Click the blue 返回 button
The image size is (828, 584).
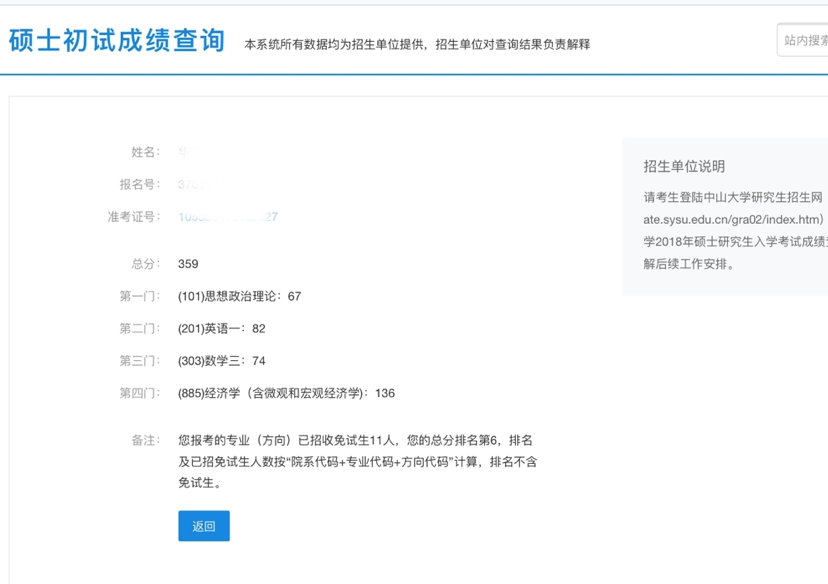204,526
